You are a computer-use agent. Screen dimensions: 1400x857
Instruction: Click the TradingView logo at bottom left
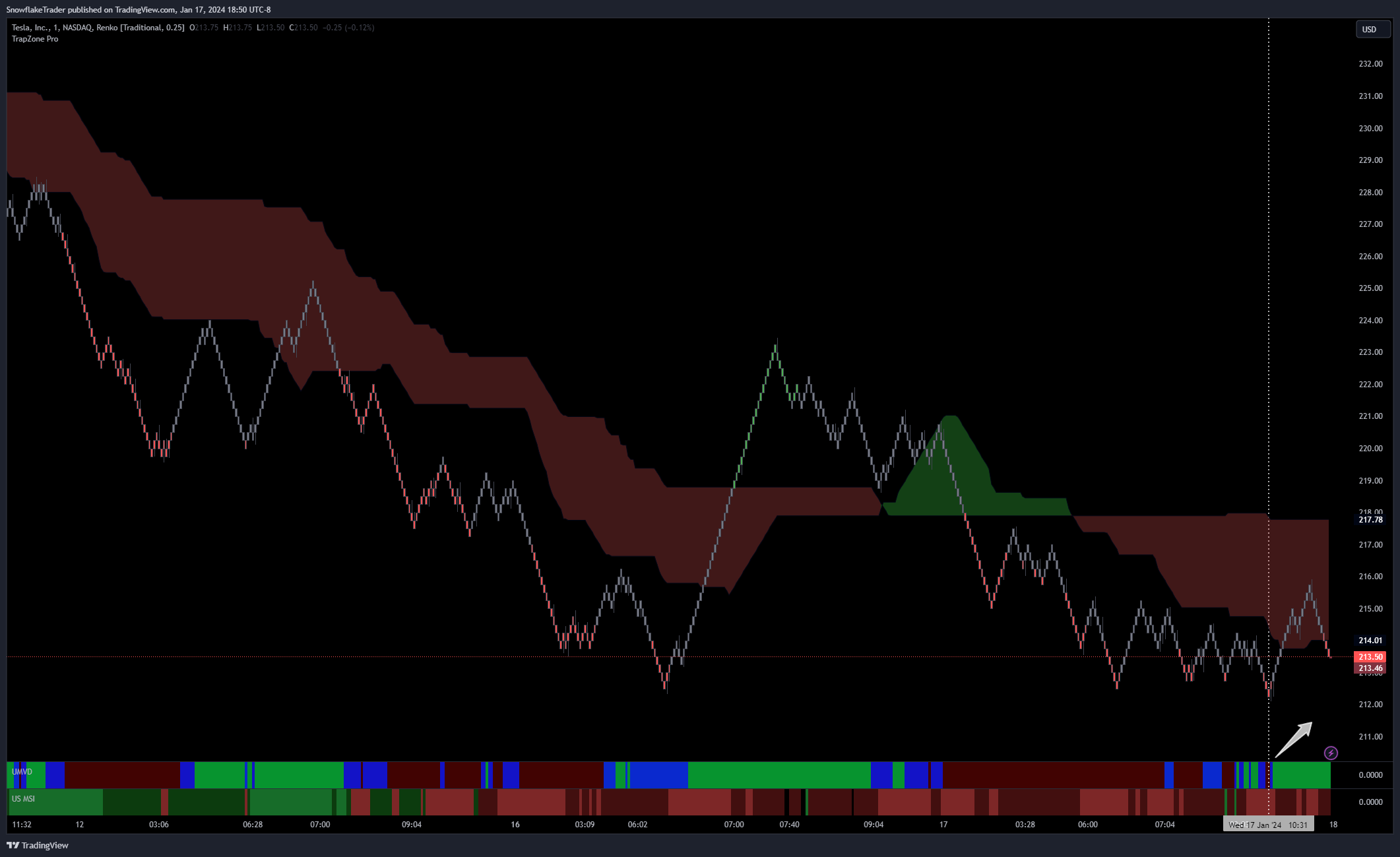click(x=38, y=845)
